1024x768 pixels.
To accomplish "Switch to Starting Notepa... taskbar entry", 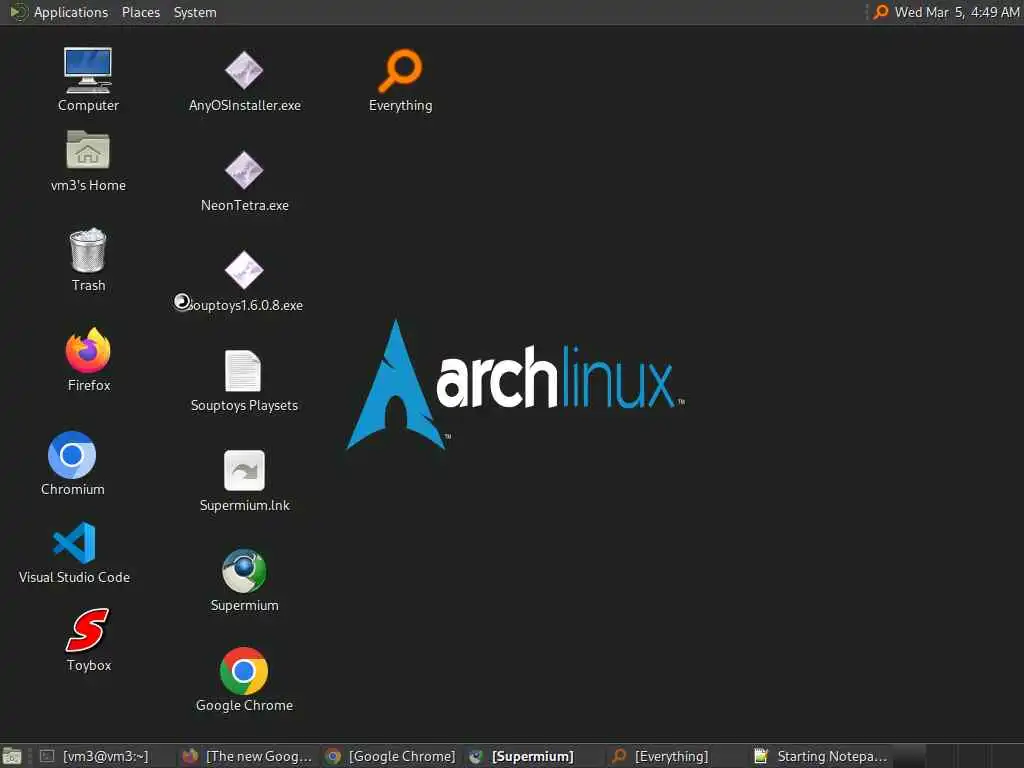I will pyautogui.click(x=820, y=756).
